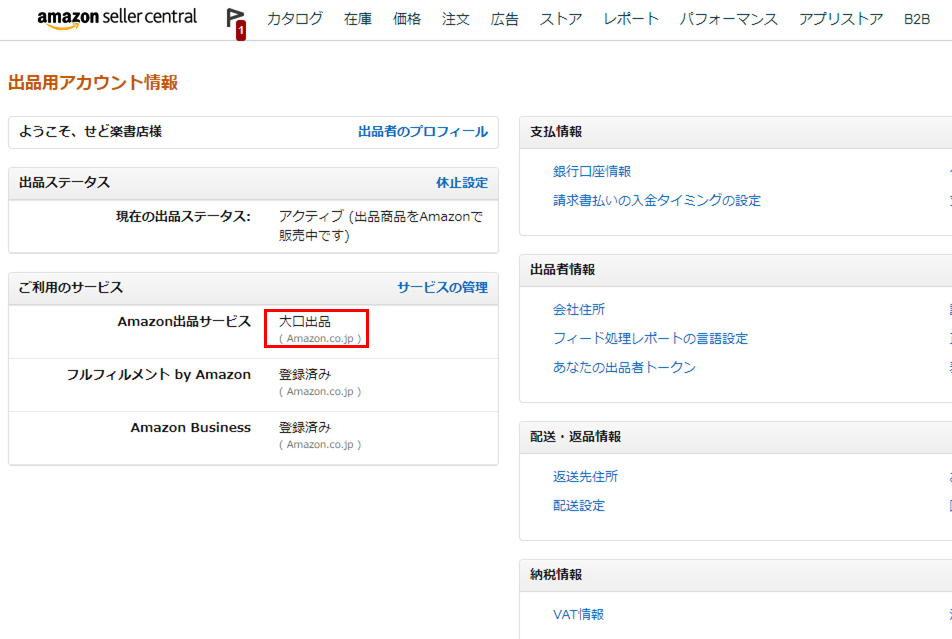Select the アクティブ status description text
Screen dimensions: 952x639
click(x=381, y=225)
